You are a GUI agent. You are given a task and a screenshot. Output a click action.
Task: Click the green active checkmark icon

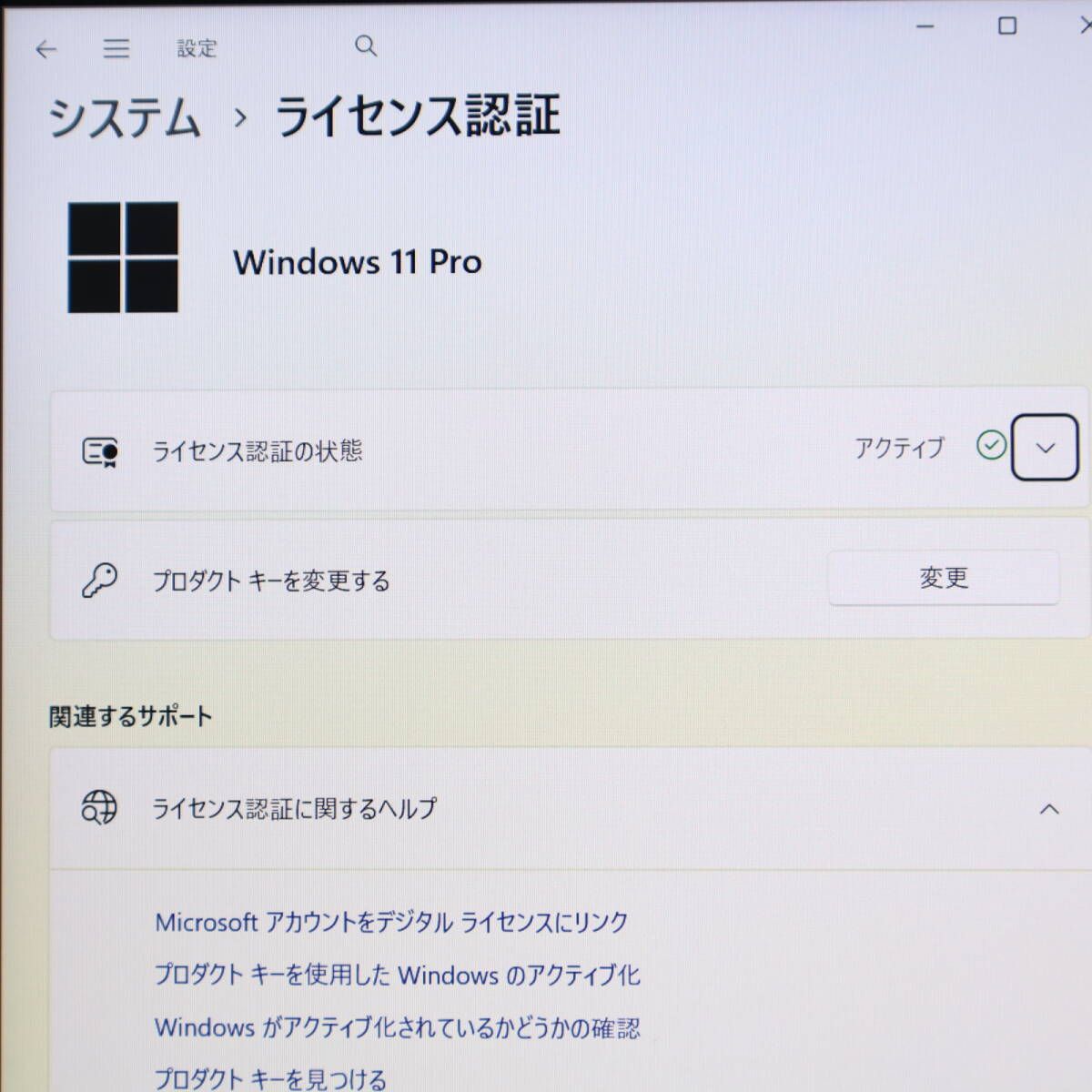[x=991, y=446]
